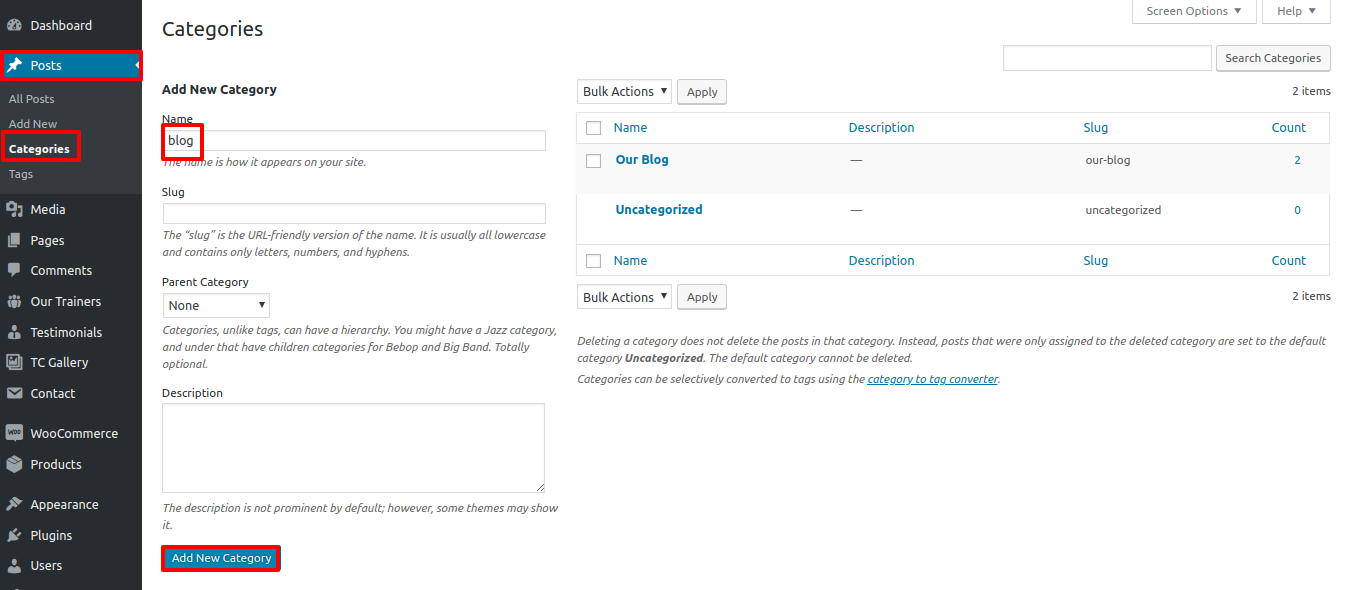
Task: Click the Media icon in sidebar
Action: coord(14,209)
